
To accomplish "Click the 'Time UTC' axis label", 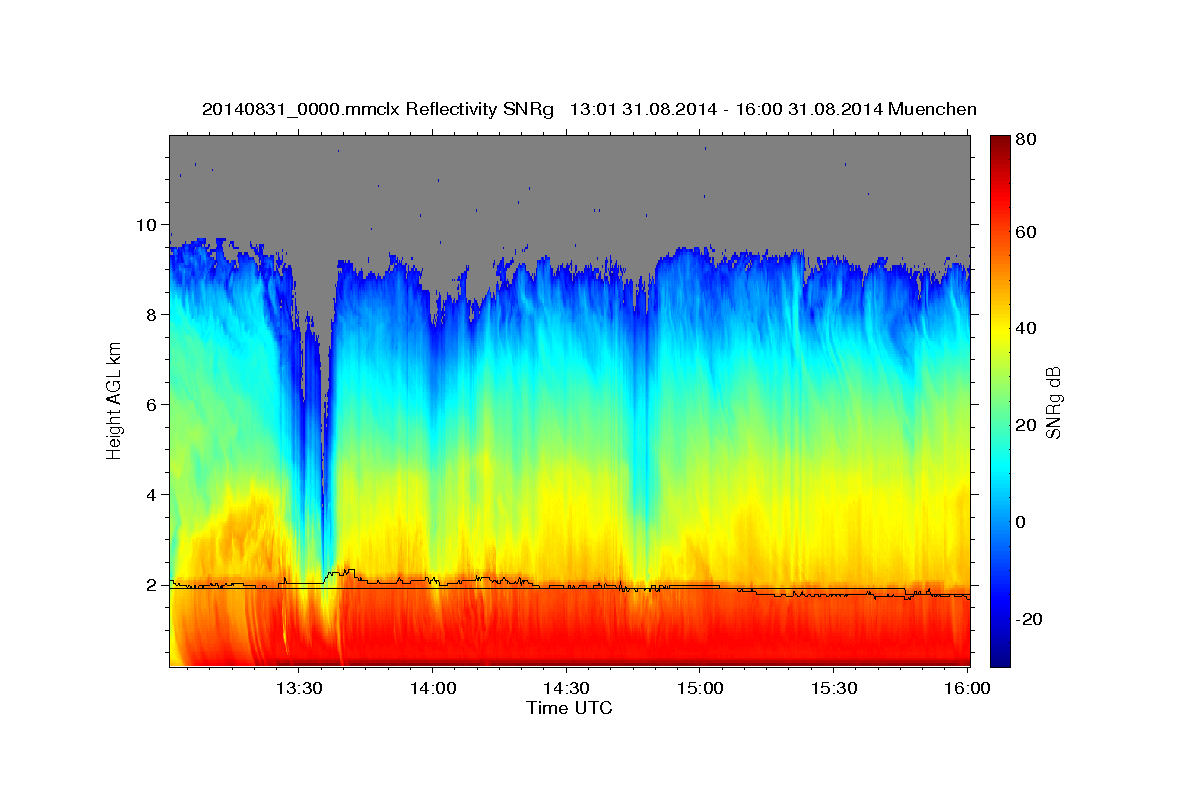I will pyautogui.click(x=569, y=708).
